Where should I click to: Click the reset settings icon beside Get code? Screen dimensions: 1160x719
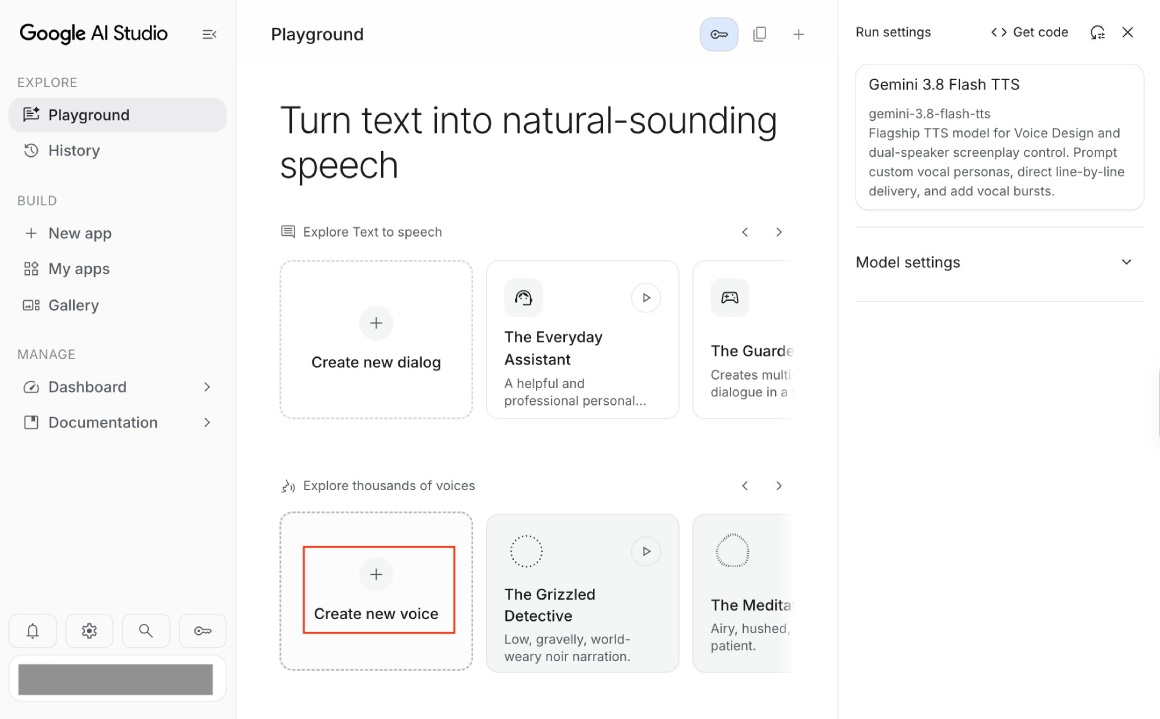[1097, 32]
